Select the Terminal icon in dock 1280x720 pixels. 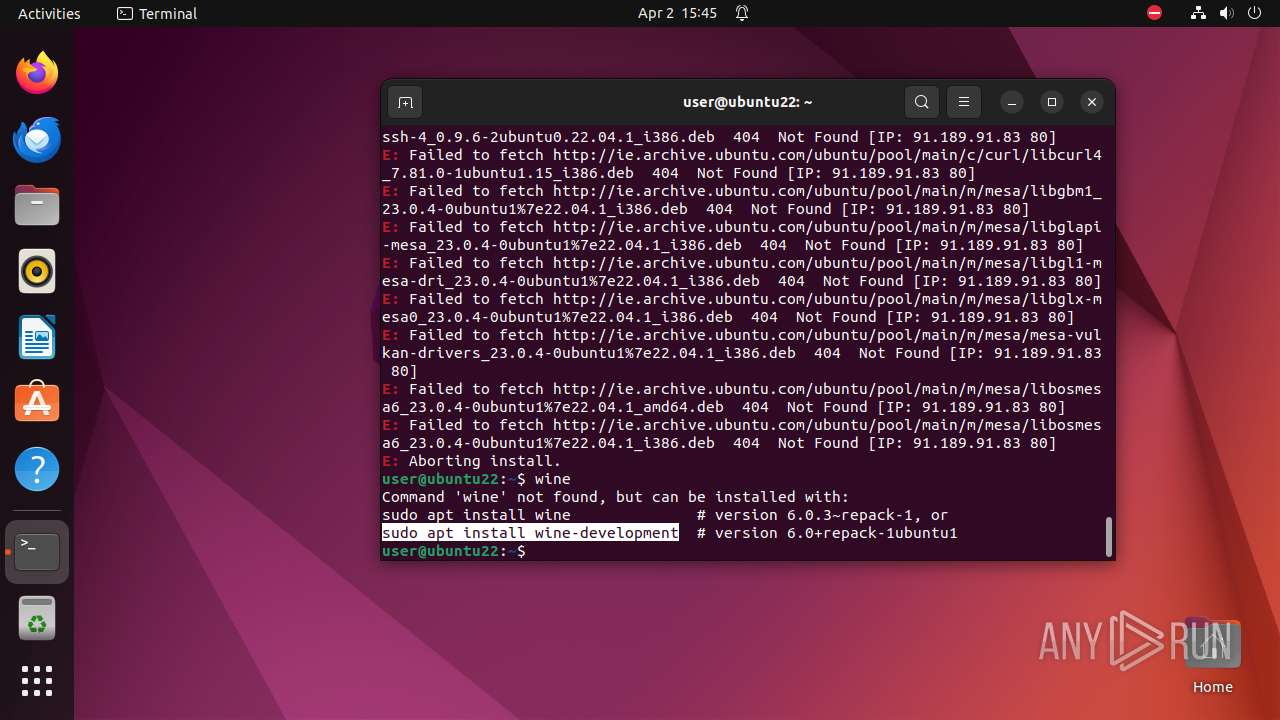tap(37, 552)
